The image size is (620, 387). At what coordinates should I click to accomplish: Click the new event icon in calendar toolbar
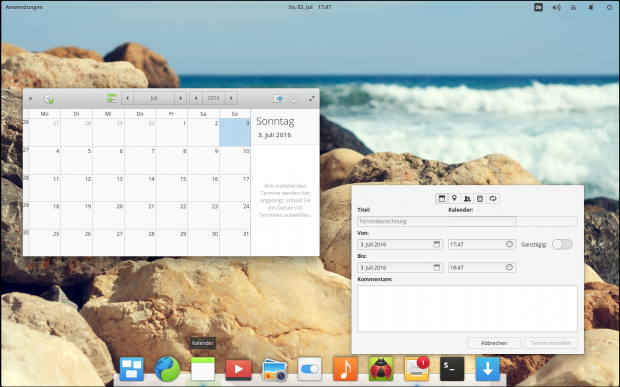pos(112,98)
